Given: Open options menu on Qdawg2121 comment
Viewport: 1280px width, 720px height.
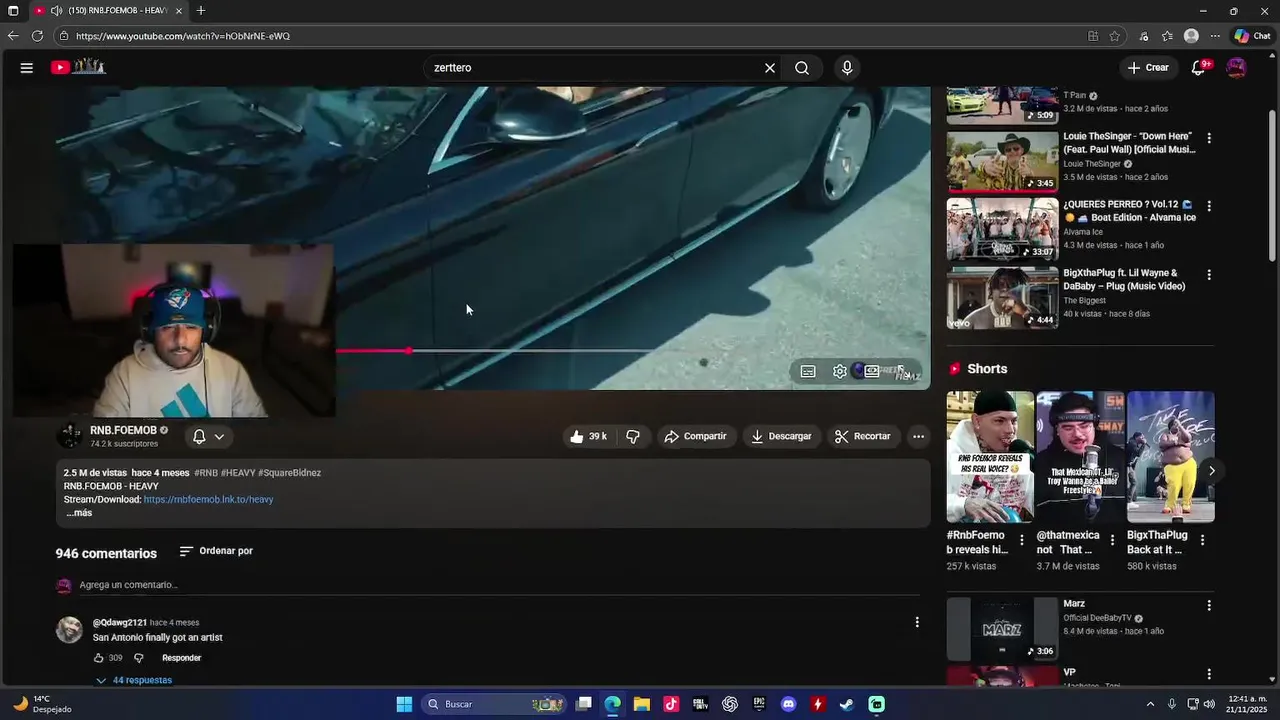Looking at the screenshot, I should point(917,622).
